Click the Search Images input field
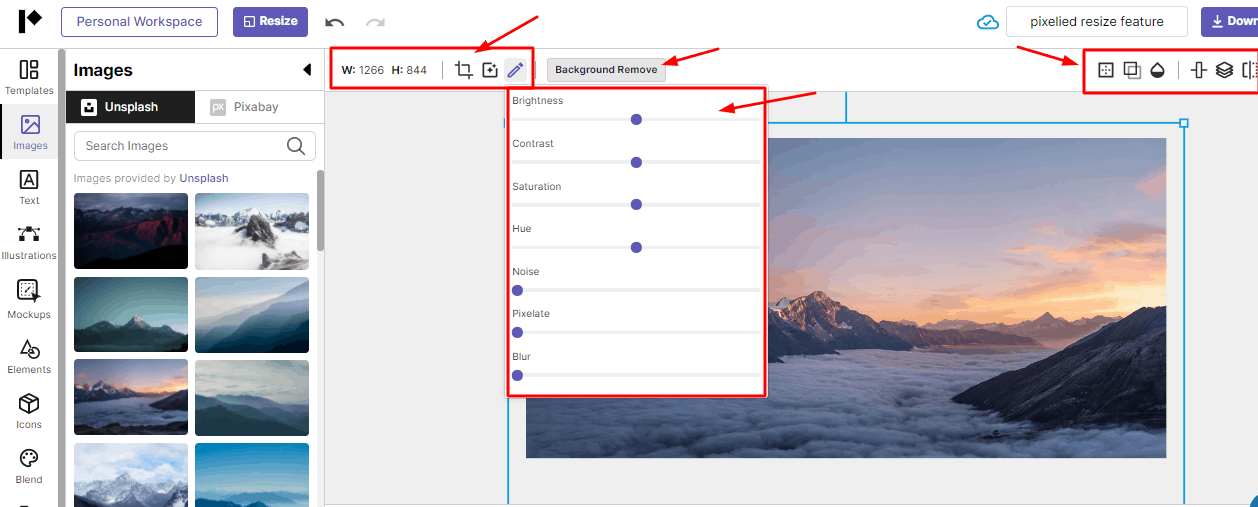1258x507 pixels. click(x=180, y=146)
